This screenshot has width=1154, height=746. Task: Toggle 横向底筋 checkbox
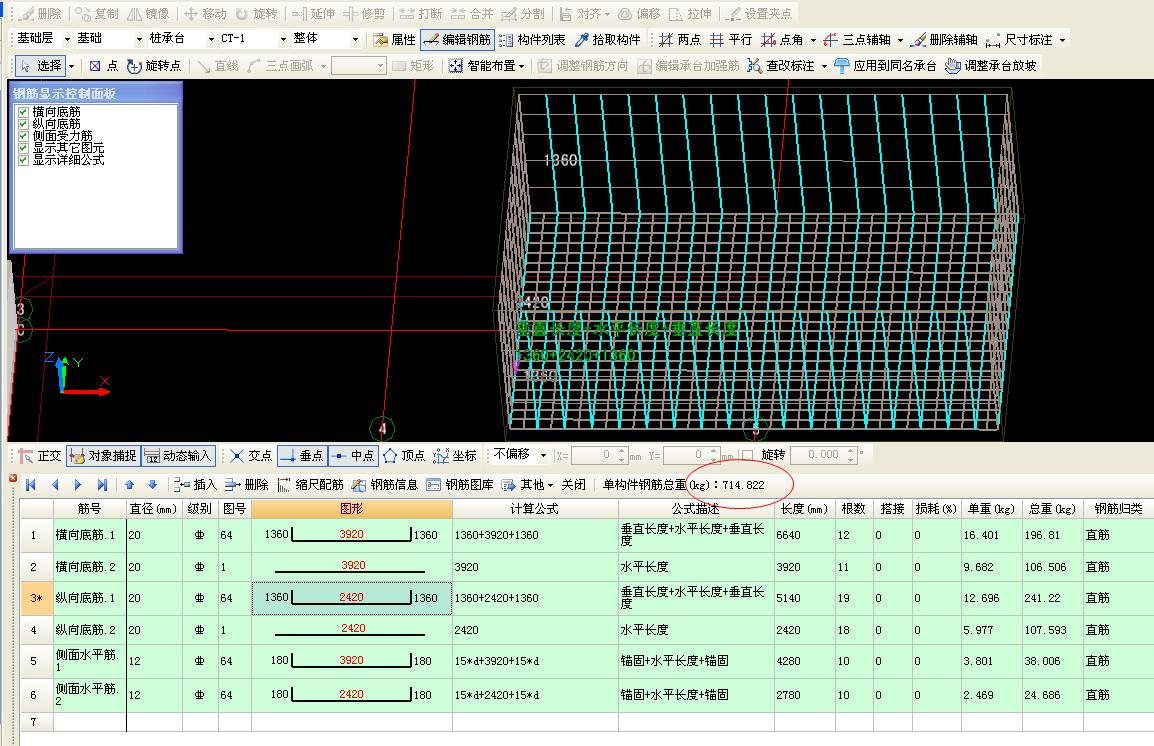tap(24, 112)
